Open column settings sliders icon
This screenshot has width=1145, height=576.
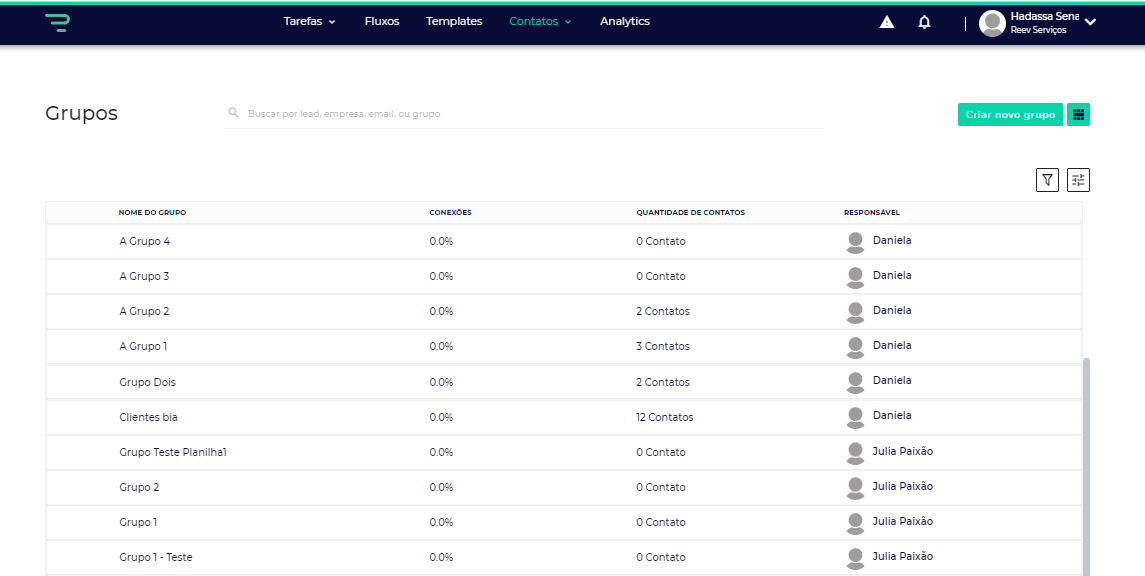tap(1078, 180)
